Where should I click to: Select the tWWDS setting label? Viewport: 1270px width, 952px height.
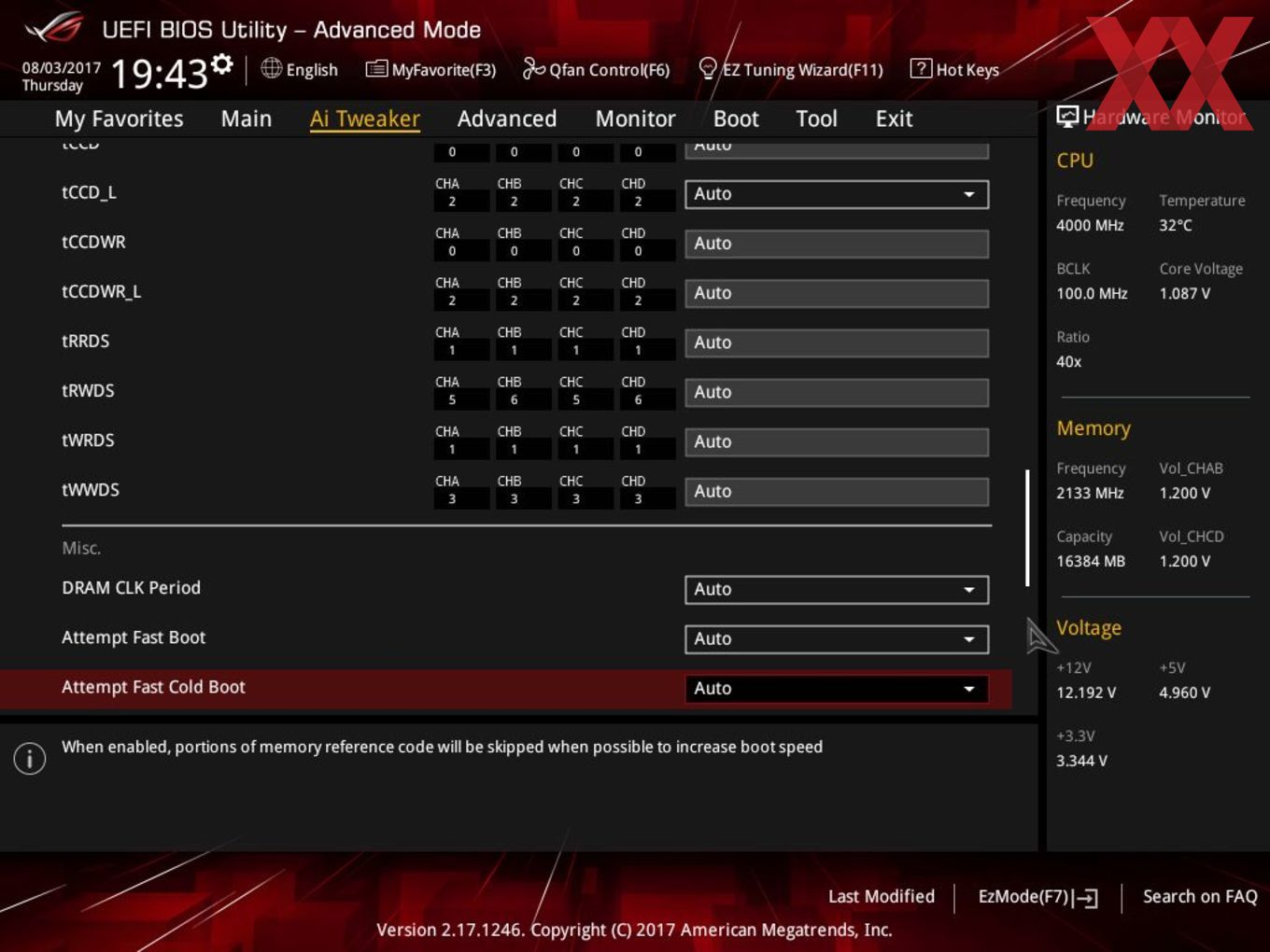point(91,489)
